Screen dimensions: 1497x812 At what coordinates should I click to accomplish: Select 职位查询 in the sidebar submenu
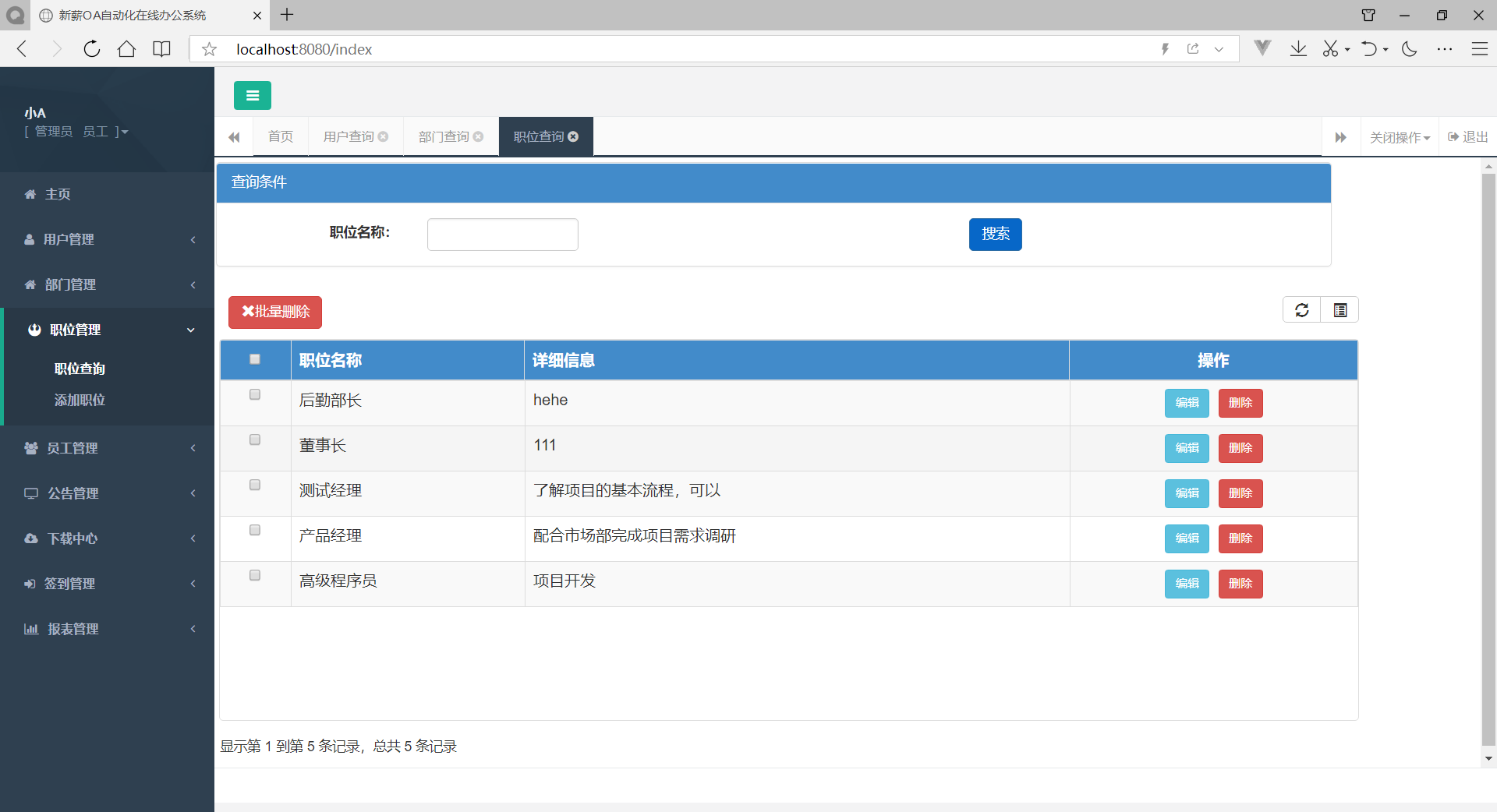click(80, 369)
